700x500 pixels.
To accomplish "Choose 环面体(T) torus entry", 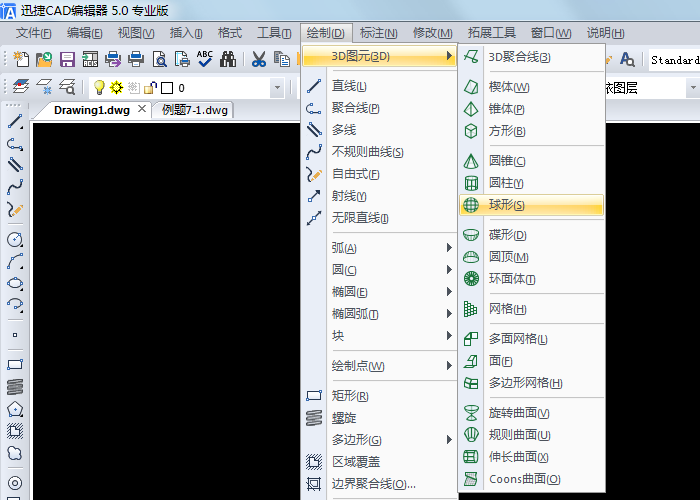I will pos(531,279).
